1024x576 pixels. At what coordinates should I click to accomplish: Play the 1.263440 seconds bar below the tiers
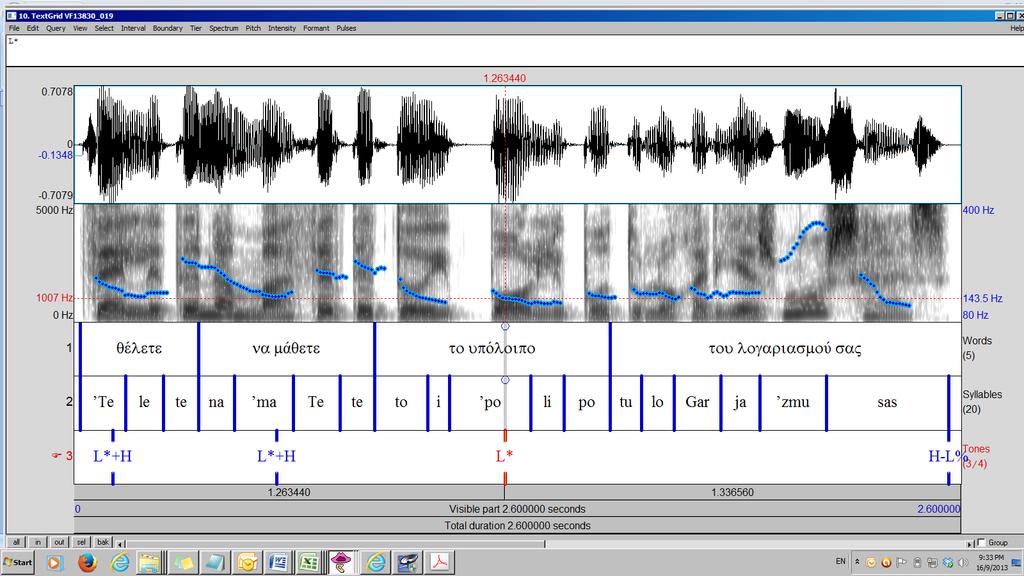[289, 492]
